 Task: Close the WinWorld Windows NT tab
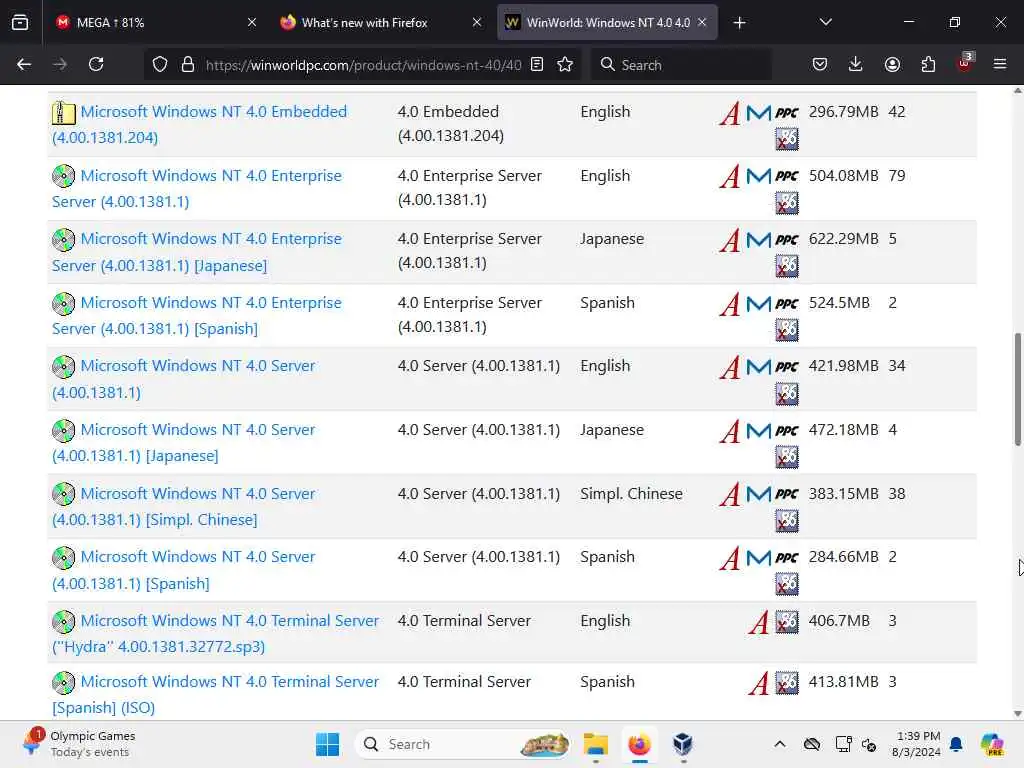tap(702, 22)
